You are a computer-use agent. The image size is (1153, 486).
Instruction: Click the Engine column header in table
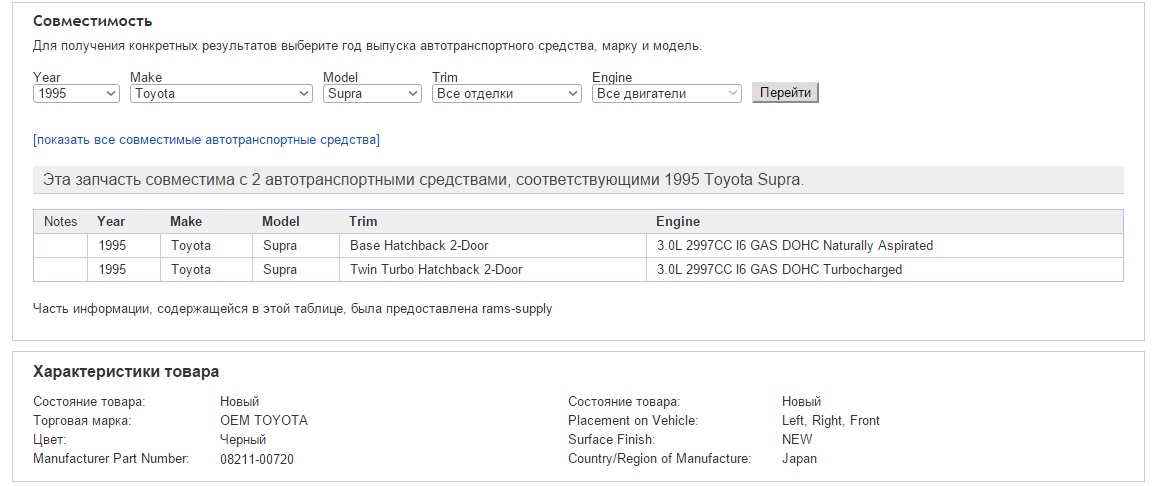(x=678, y=221)
